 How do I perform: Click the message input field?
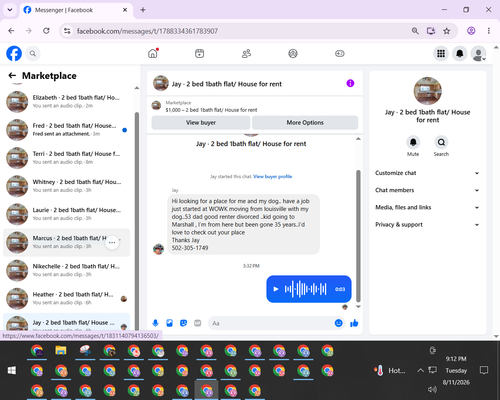[271, 323]
